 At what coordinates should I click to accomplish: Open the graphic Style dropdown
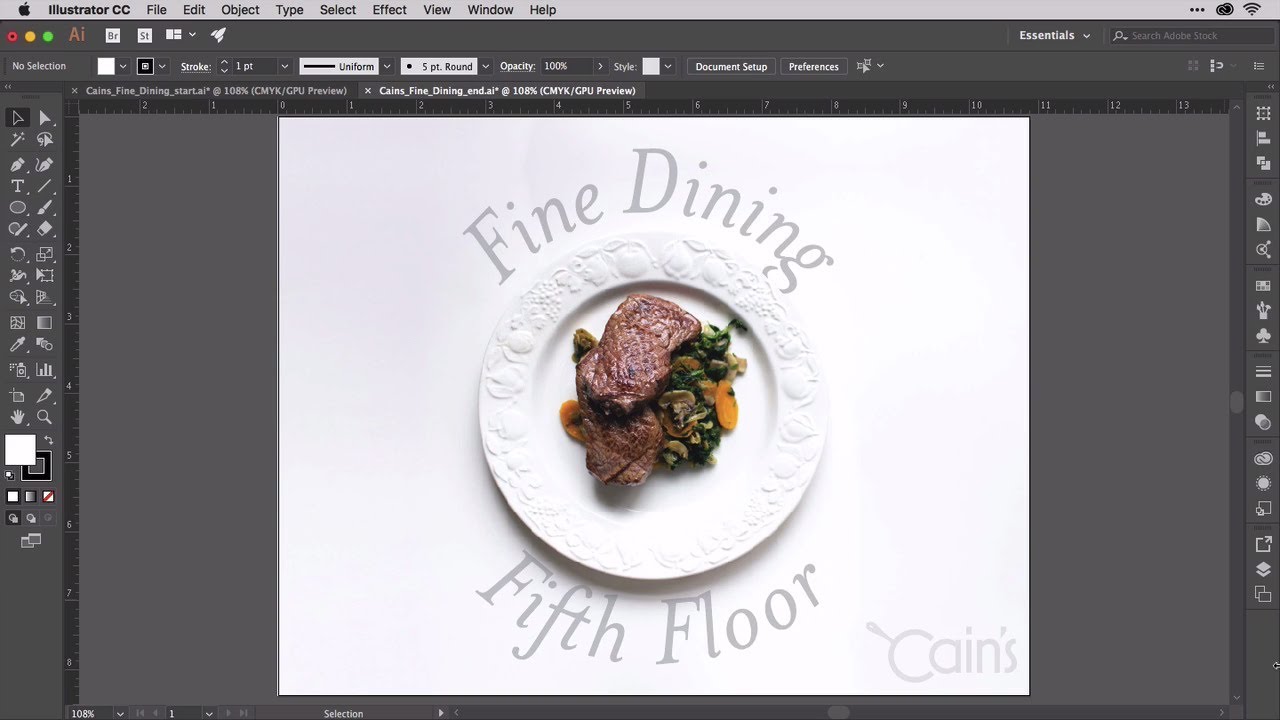click(x=668, y=66)
